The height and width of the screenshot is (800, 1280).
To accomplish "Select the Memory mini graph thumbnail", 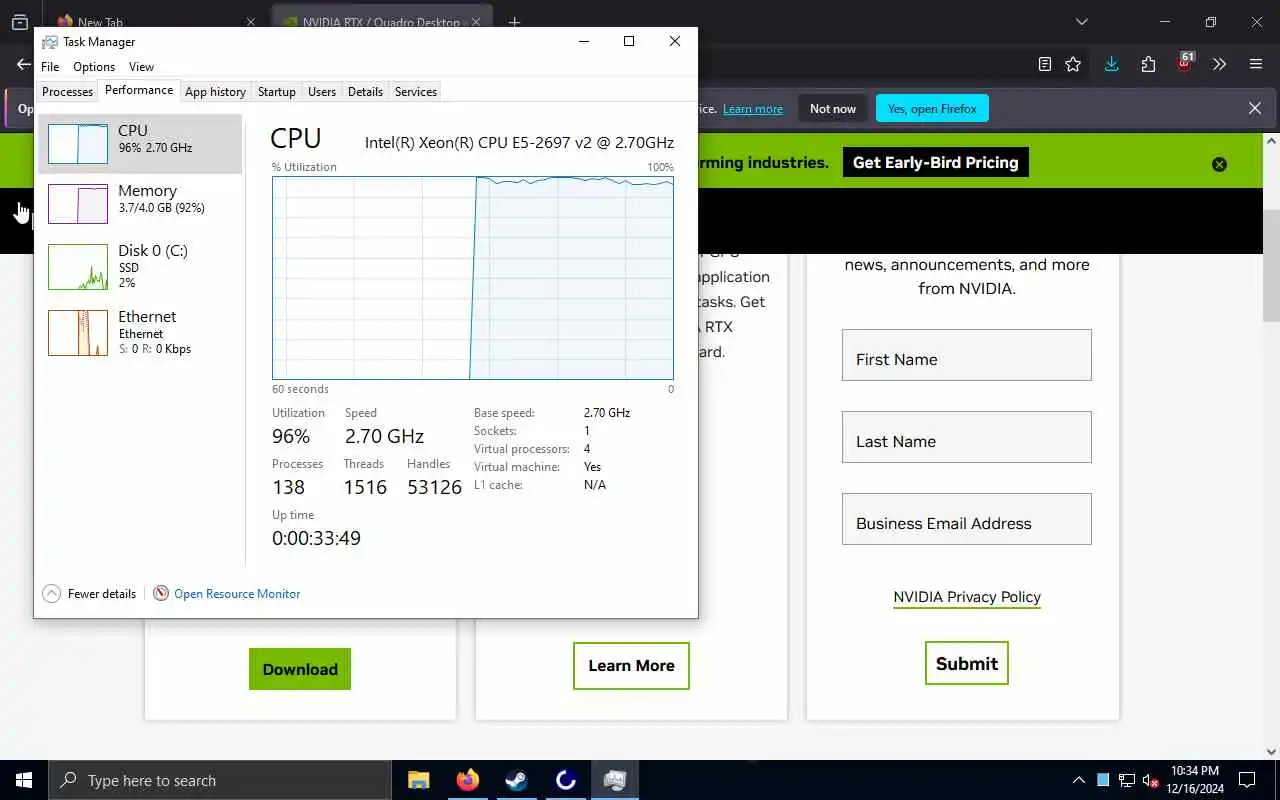I will click(78, 204).
